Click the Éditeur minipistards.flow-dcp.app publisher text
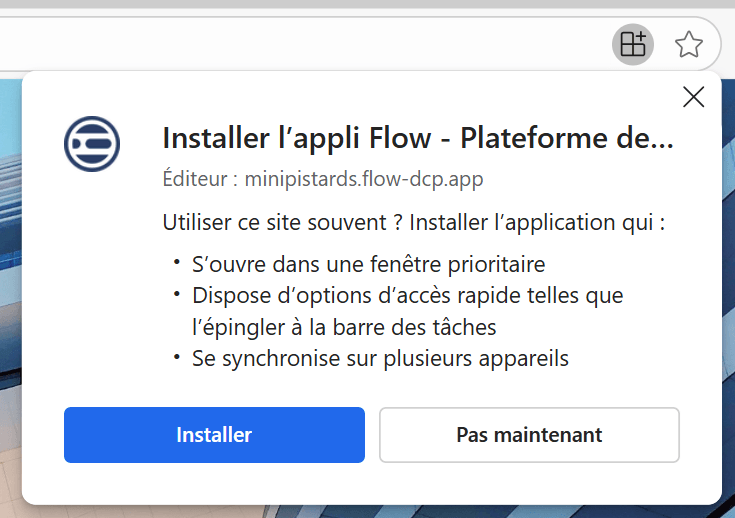The width and height of the screenshot is (735, 518). pyautogui.click(x=323, y=179)
